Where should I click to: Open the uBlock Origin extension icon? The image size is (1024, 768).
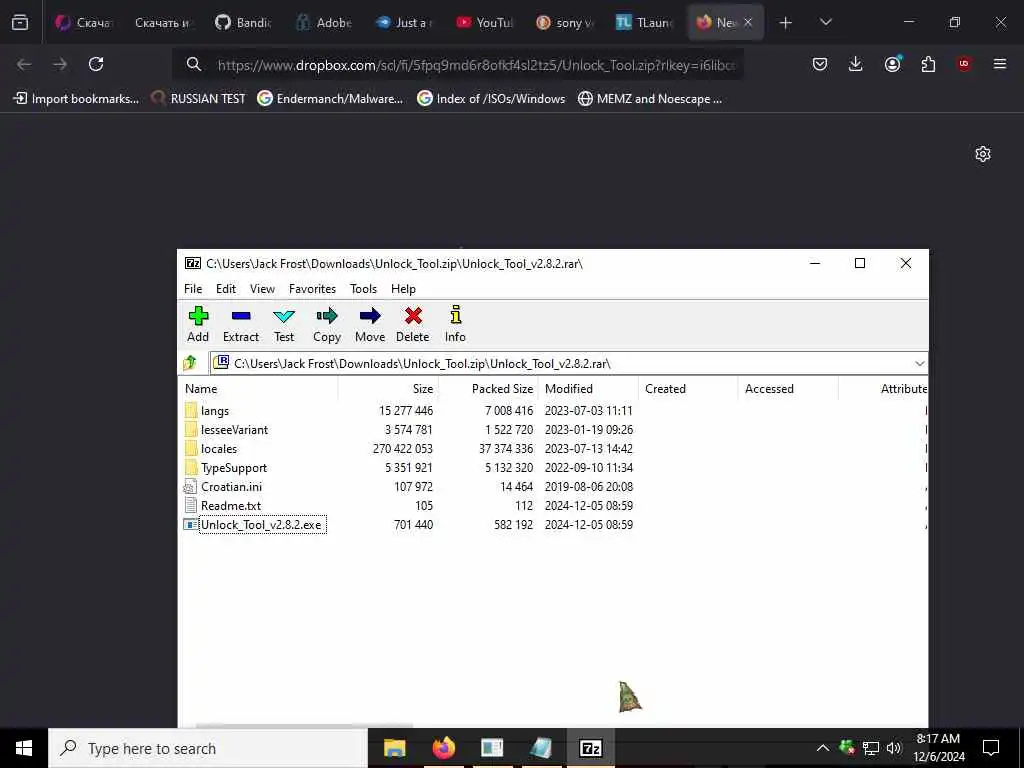[964, 64]
